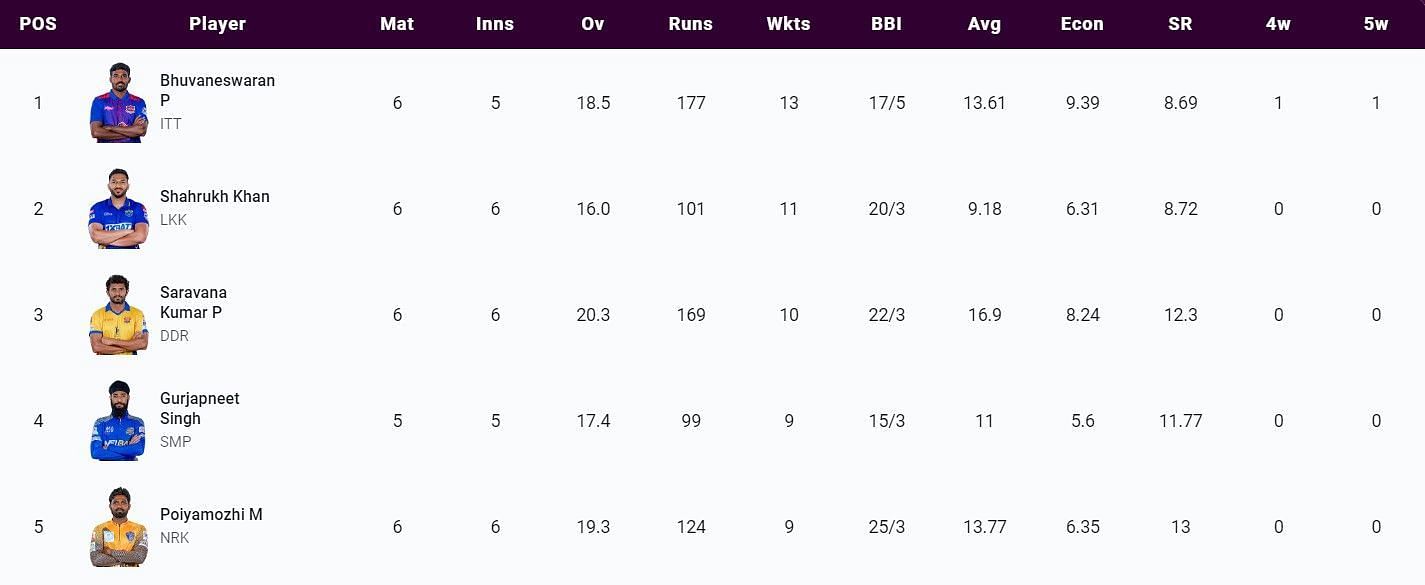The width and height of the screenshot is (1425, 585).
Task: Select Saravana Kumar P player photo
Action: (x=118, y=315)
